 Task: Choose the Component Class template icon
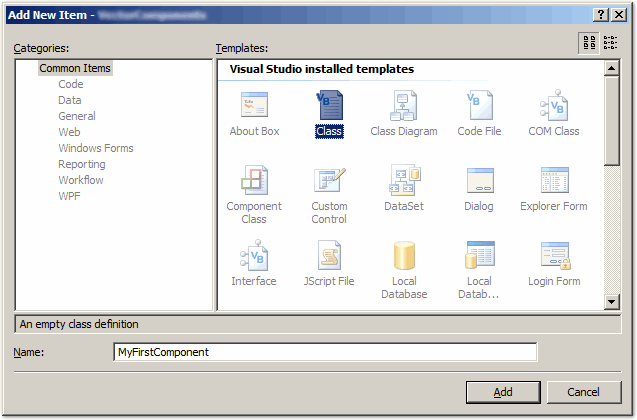[254, 181]
